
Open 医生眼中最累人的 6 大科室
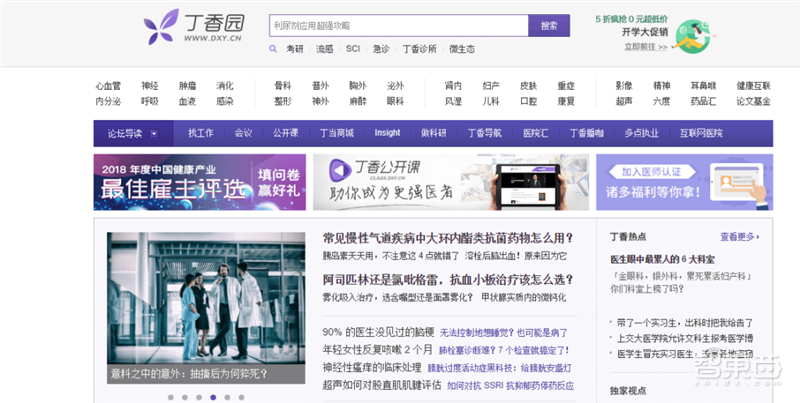(662, 259)
